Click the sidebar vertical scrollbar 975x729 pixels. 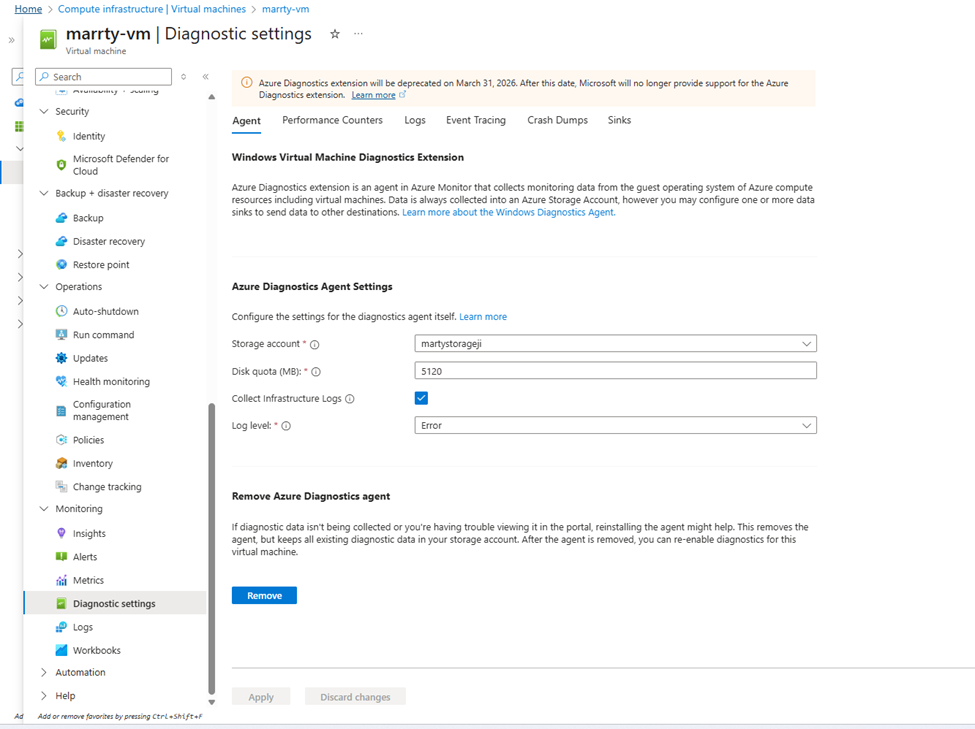211,548
